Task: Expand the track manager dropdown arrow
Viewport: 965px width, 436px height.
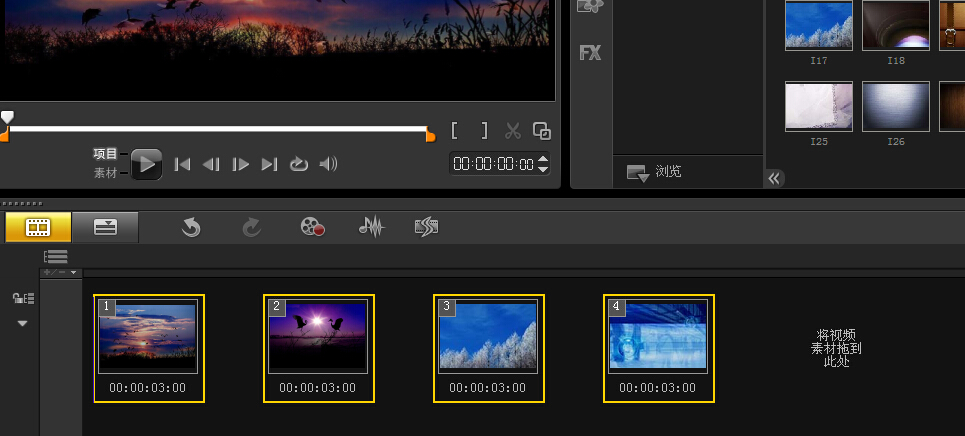Action: [x=22, y=323]
